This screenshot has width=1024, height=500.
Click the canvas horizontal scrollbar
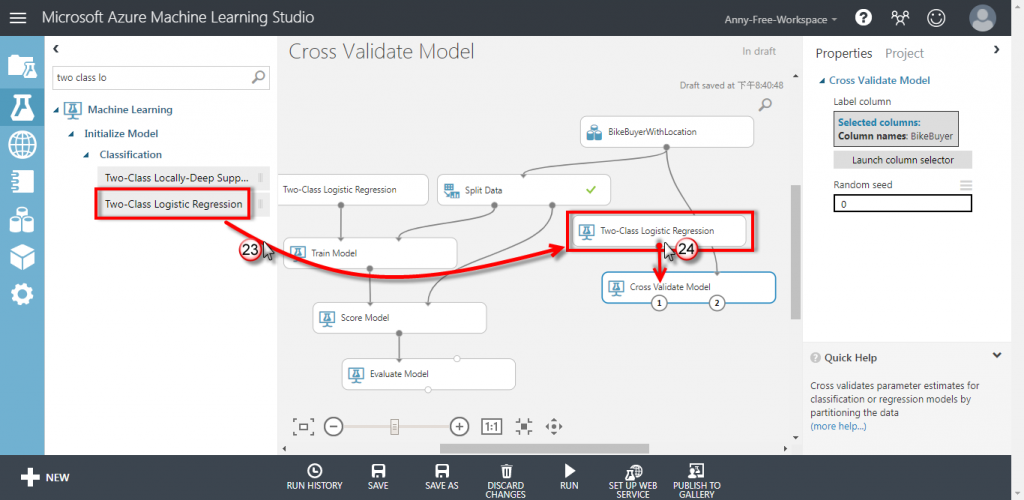click(544, 448)
